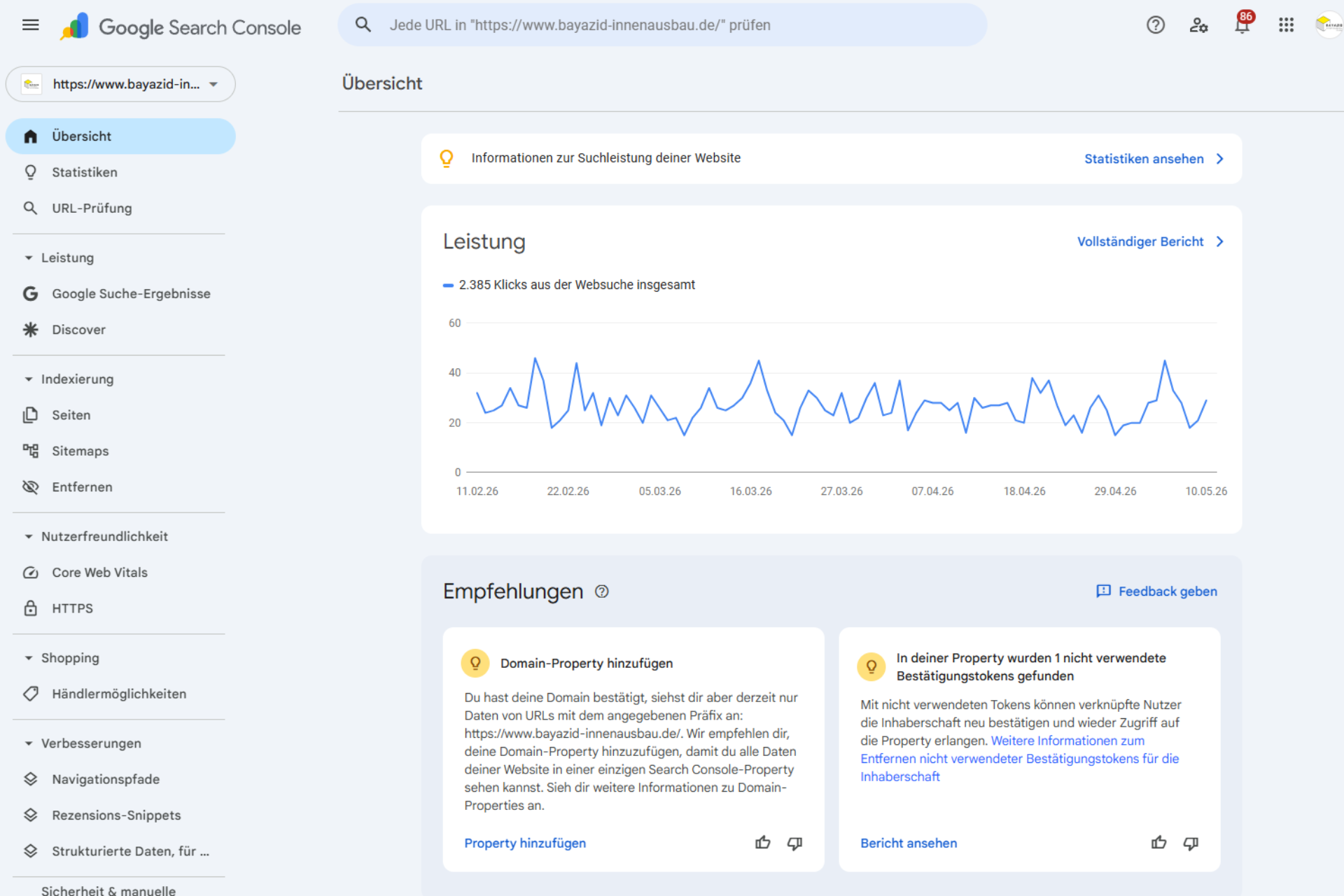Go to Übersicht in the sidebar
The image size is (1344, 896).
(120, 136)
